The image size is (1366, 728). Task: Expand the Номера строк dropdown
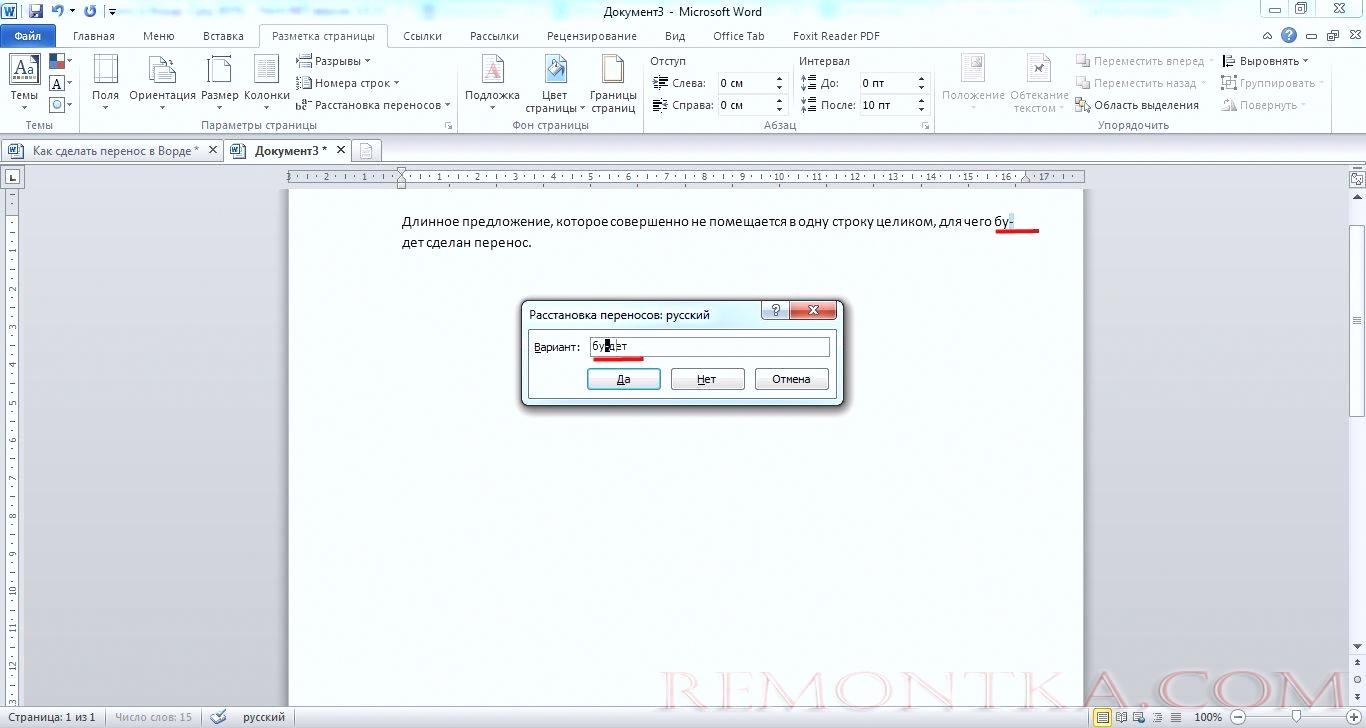pyautogui.click(x=348, y=83)
